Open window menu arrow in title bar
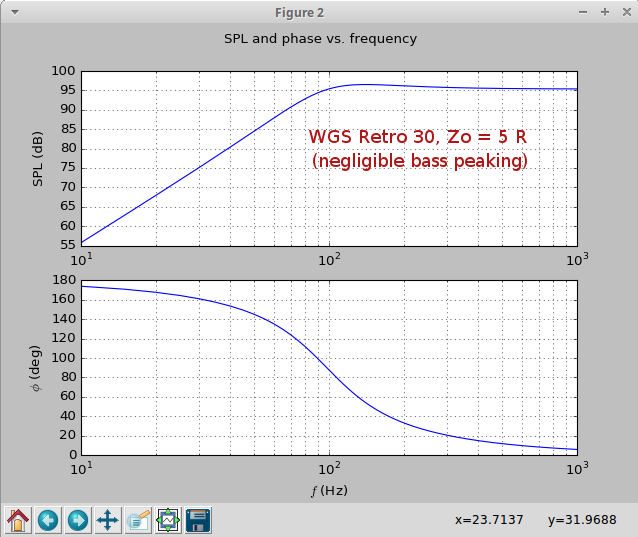638x537 pixels. click(x=15, y=12)
